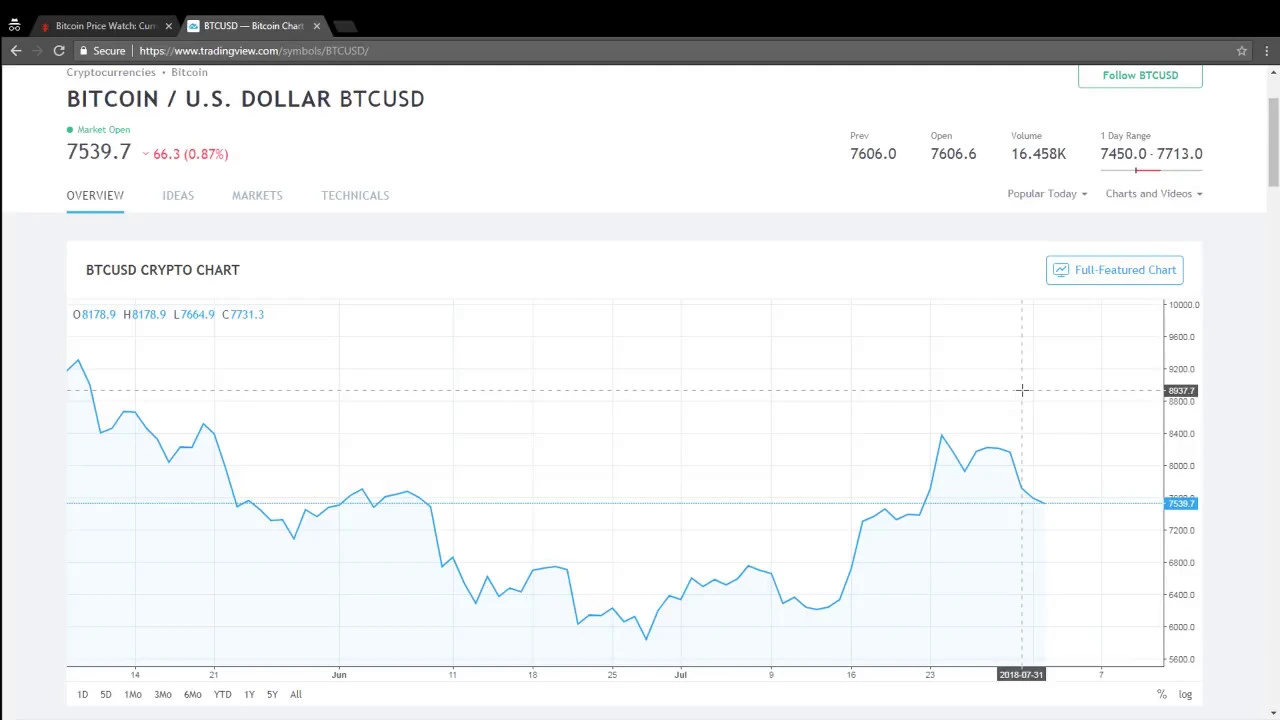The image size is (1280, 720).
Task: Select the Overview tab
Action: pyautogui.click(x=95, y=195)
